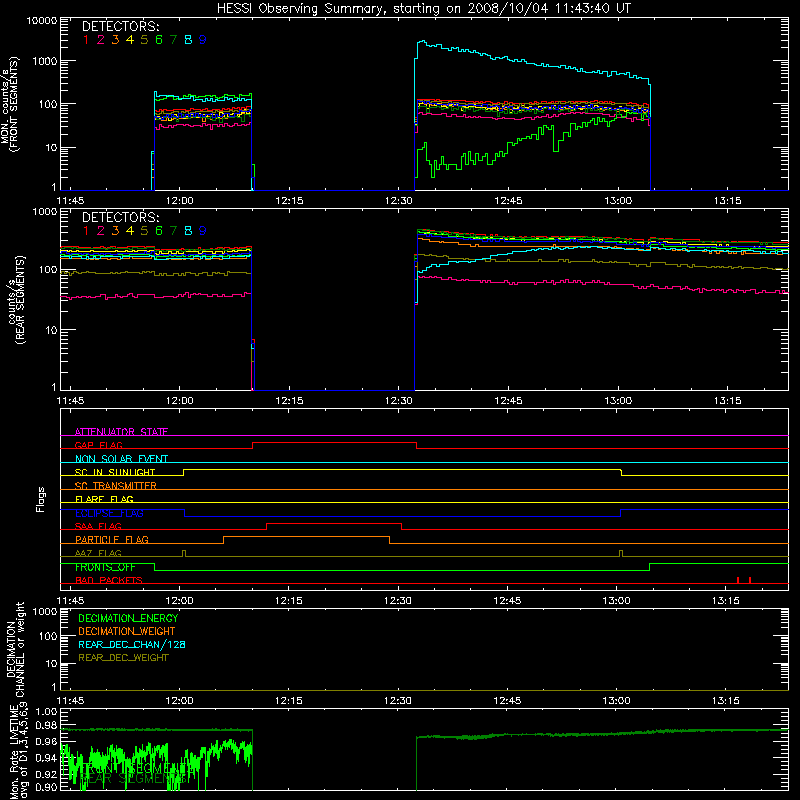Select pink detector '2' in front segments legend
800x800 pixels.
click(101, 40)
